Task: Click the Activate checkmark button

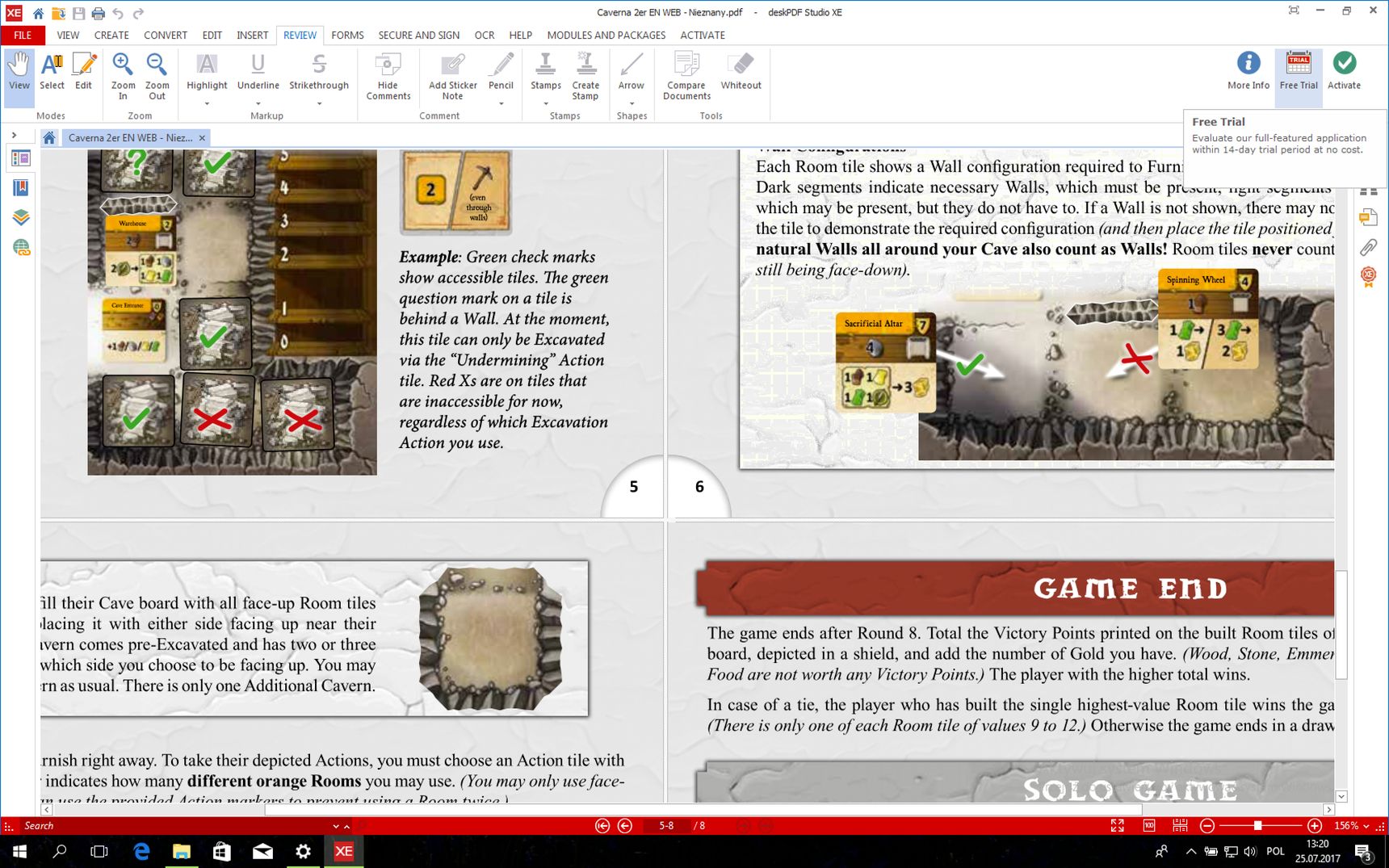Action: click(1345, 71)
